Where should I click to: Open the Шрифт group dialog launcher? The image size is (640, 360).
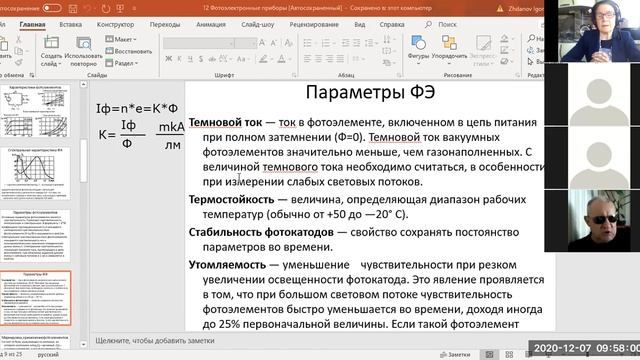coord(294,75)
